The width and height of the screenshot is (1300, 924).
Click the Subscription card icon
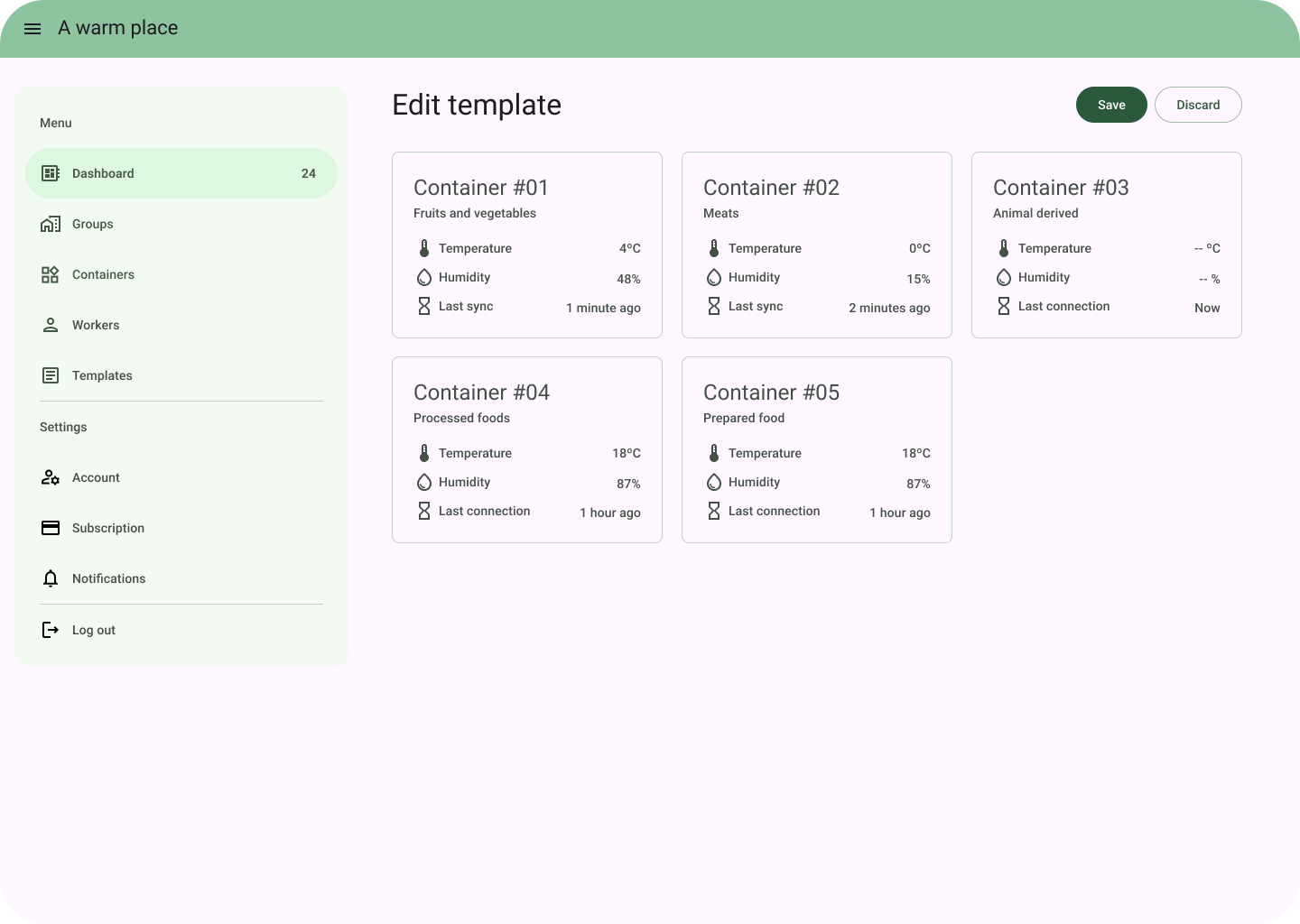pos(51,528)
